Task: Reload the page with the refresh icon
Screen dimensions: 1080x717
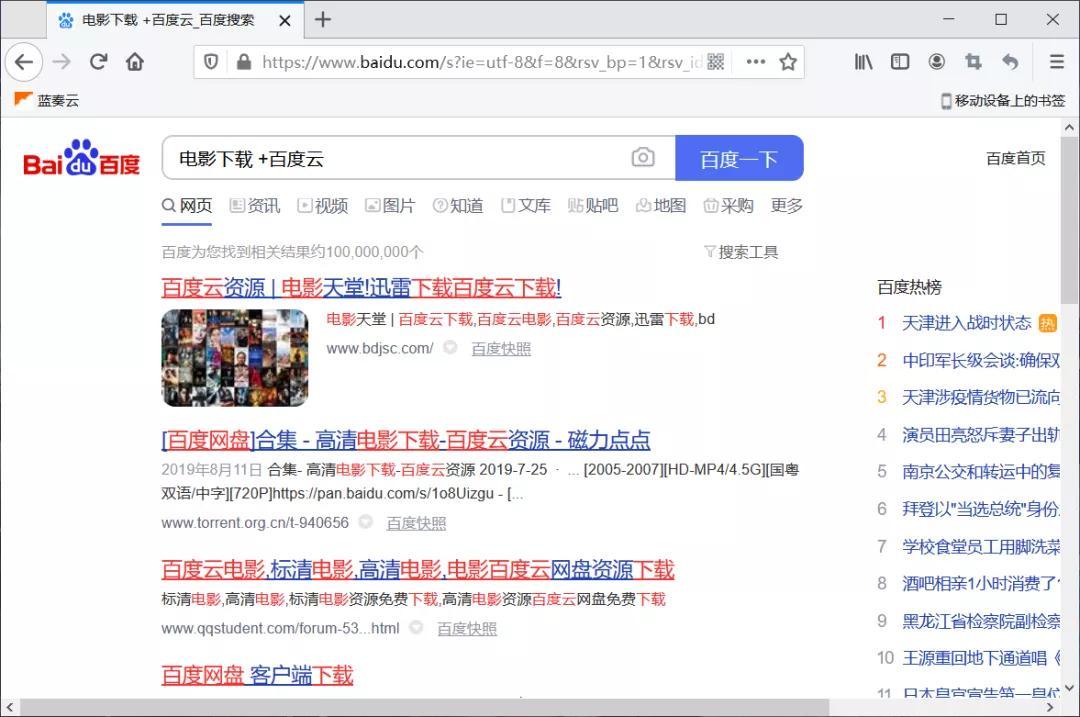Action: pos(98,61)
